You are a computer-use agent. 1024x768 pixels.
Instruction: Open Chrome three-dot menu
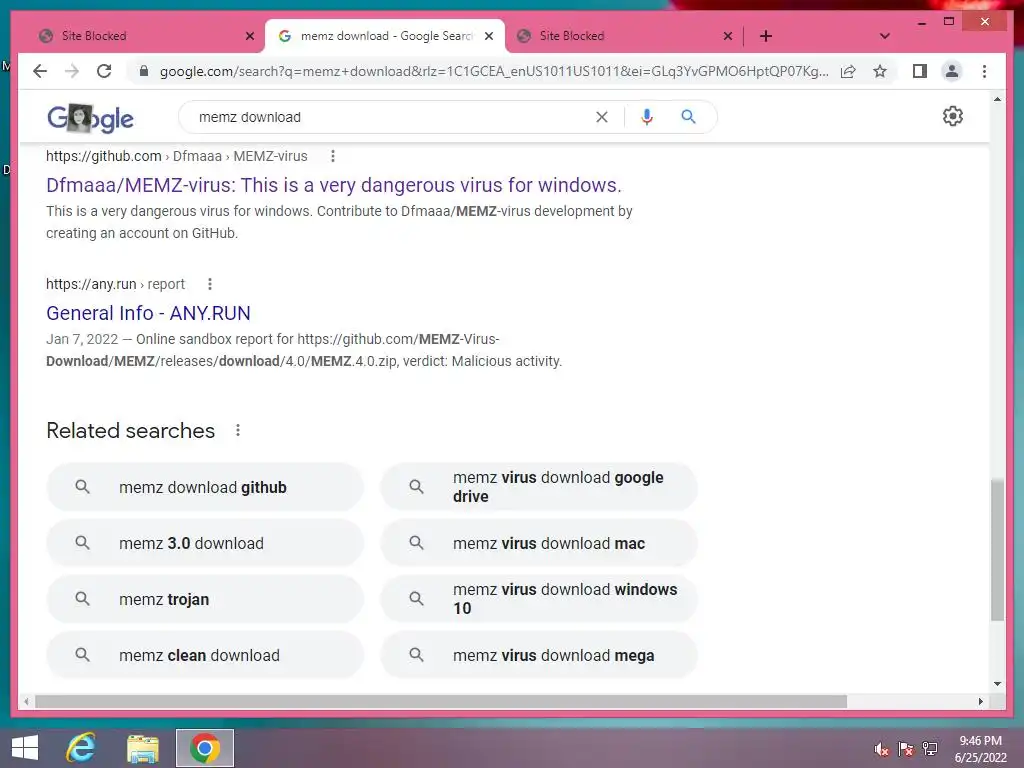click(984, 71)
